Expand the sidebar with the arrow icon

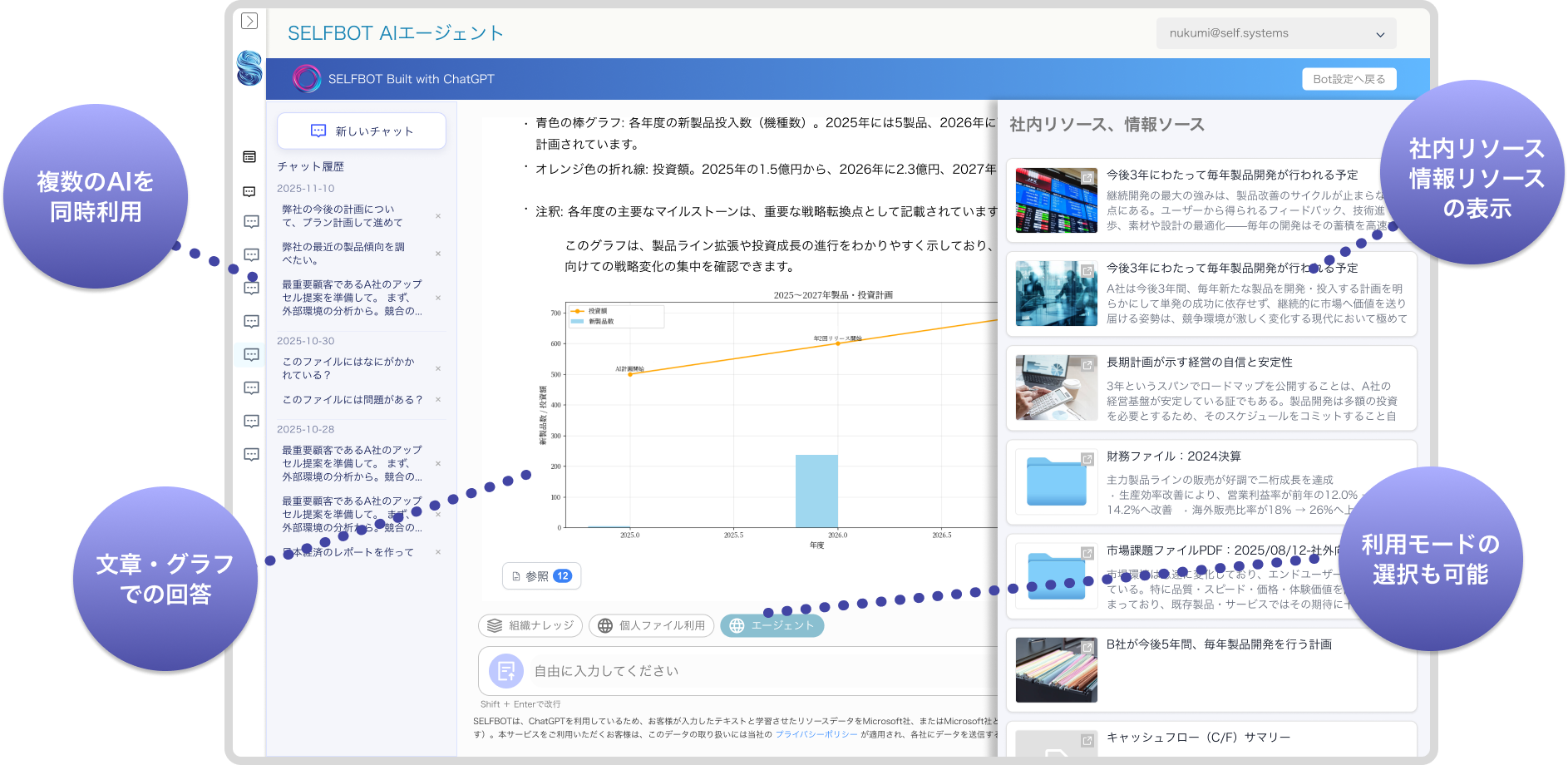(249, 21)
